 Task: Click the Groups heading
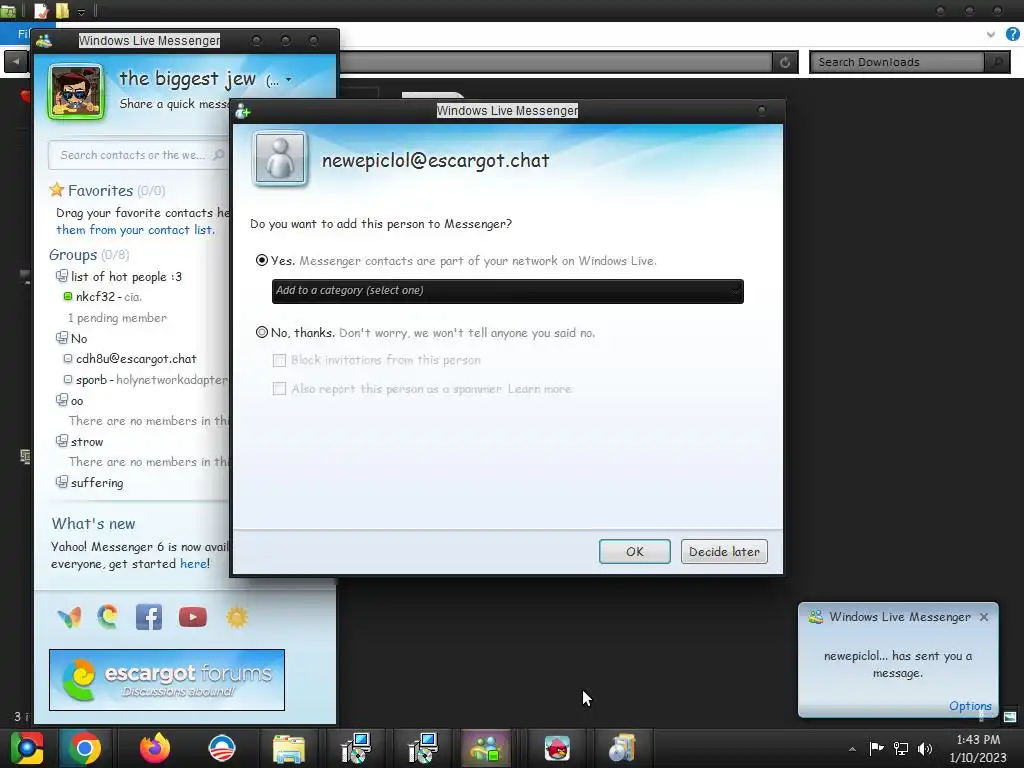tap(72, 255)
